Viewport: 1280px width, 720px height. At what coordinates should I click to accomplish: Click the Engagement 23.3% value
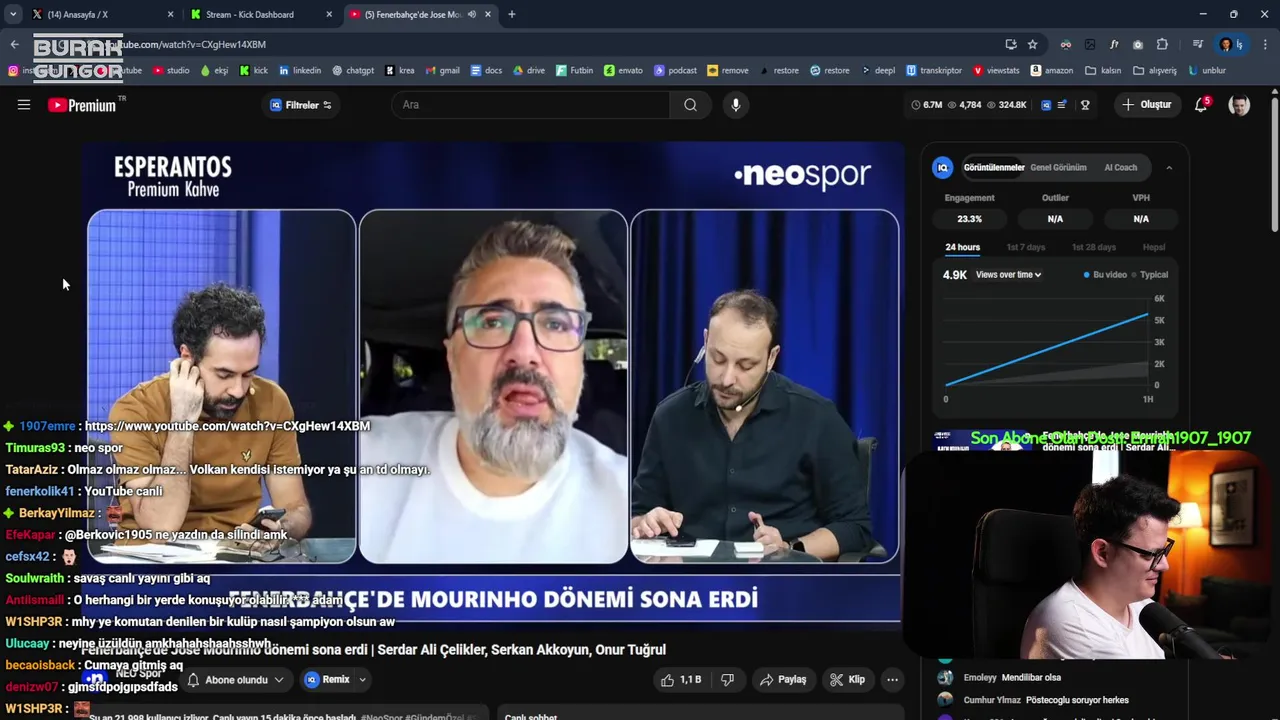(969, 219)
